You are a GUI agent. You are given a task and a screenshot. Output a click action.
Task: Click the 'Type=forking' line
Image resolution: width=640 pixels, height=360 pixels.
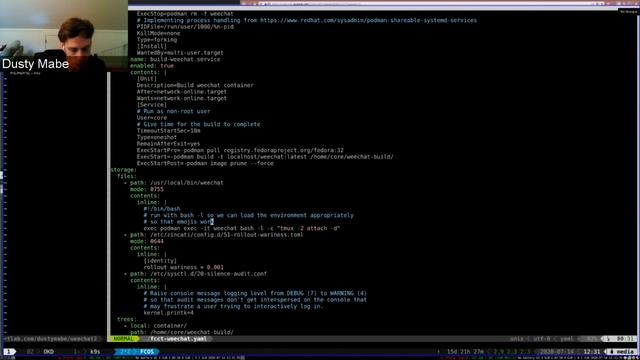point(157,40)
